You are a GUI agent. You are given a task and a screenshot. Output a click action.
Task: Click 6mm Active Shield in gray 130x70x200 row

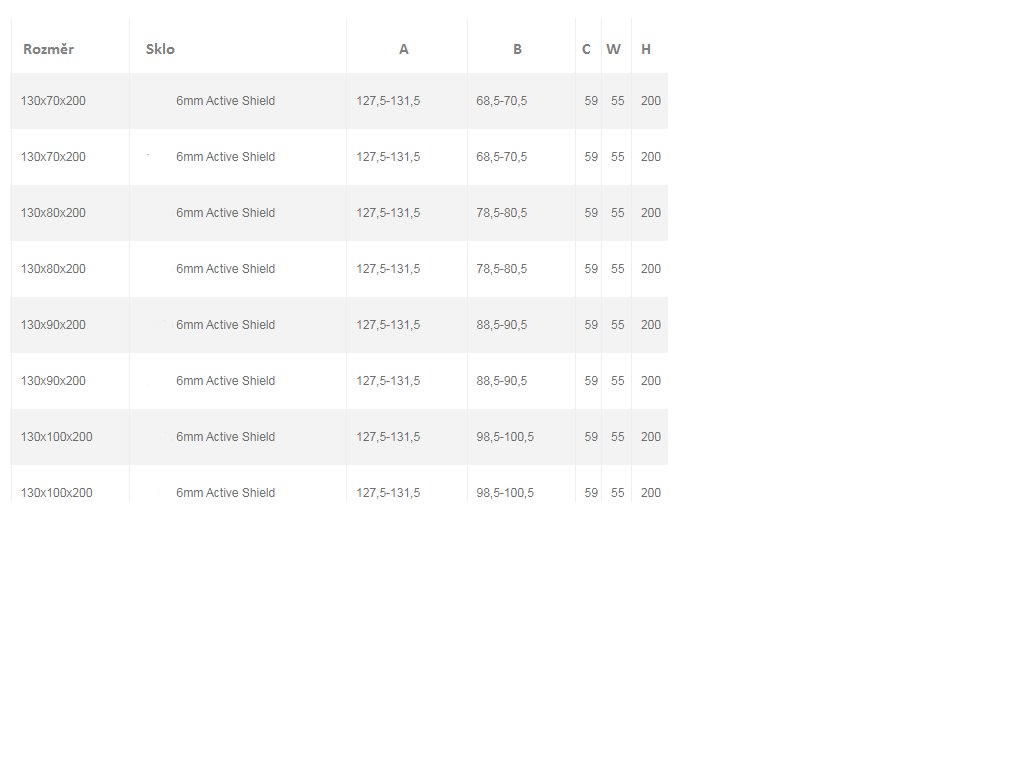point(225,101)
